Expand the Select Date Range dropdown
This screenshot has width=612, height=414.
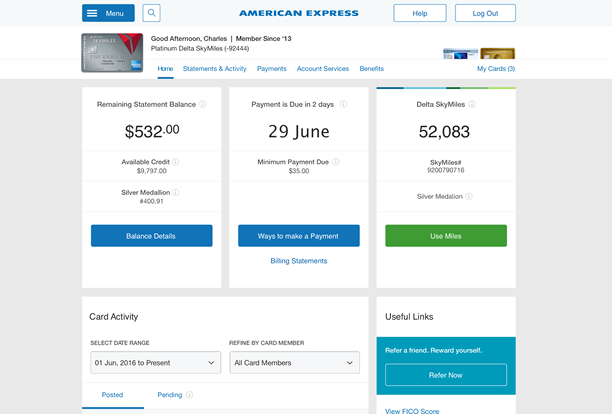coord(155,363)
